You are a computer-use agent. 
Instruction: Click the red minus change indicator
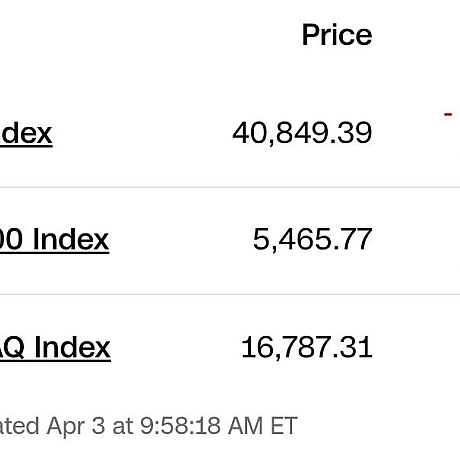click(x=448, y=114)
